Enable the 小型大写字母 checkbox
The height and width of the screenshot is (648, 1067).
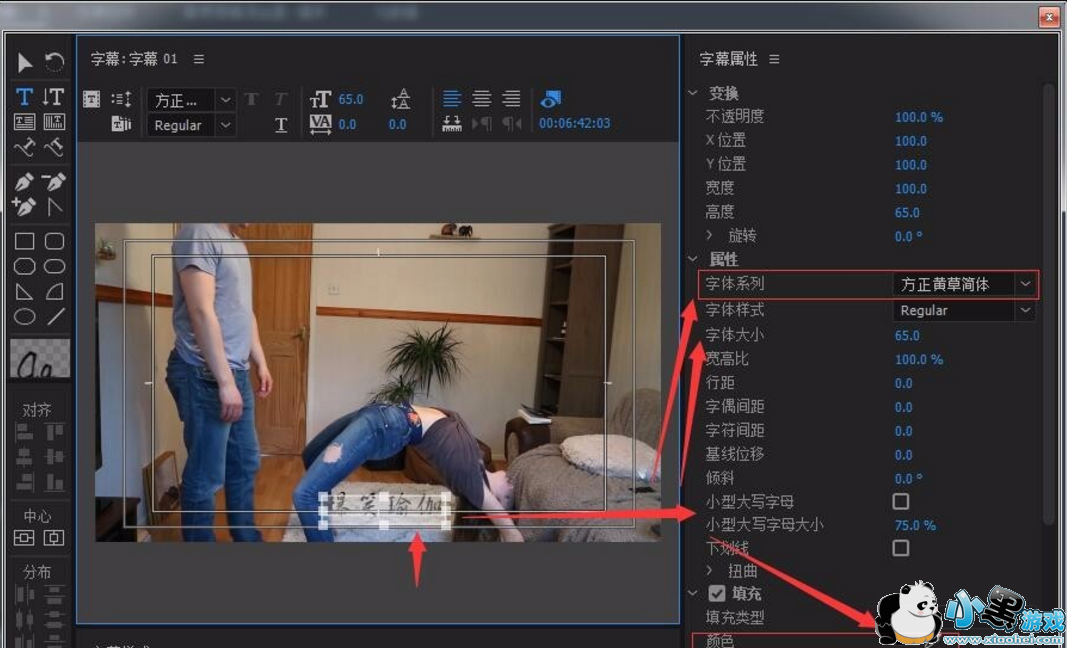coord(901,501)
